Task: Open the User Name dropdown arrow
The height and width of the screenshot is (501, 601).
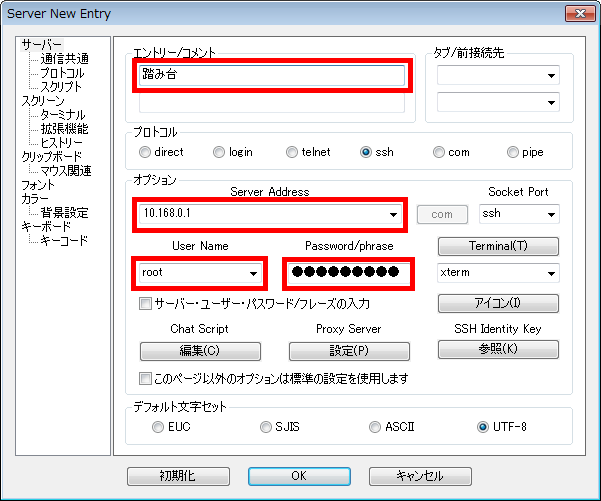Action: [x=253, y=273]
